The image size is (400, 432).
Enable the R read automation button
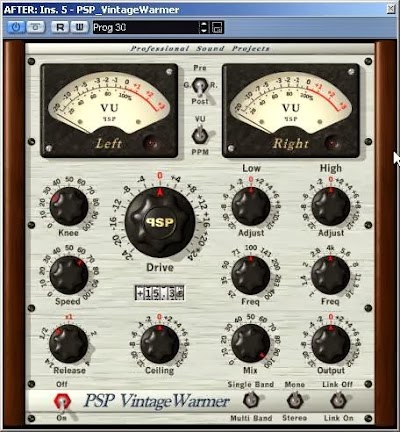click(60, 27)
